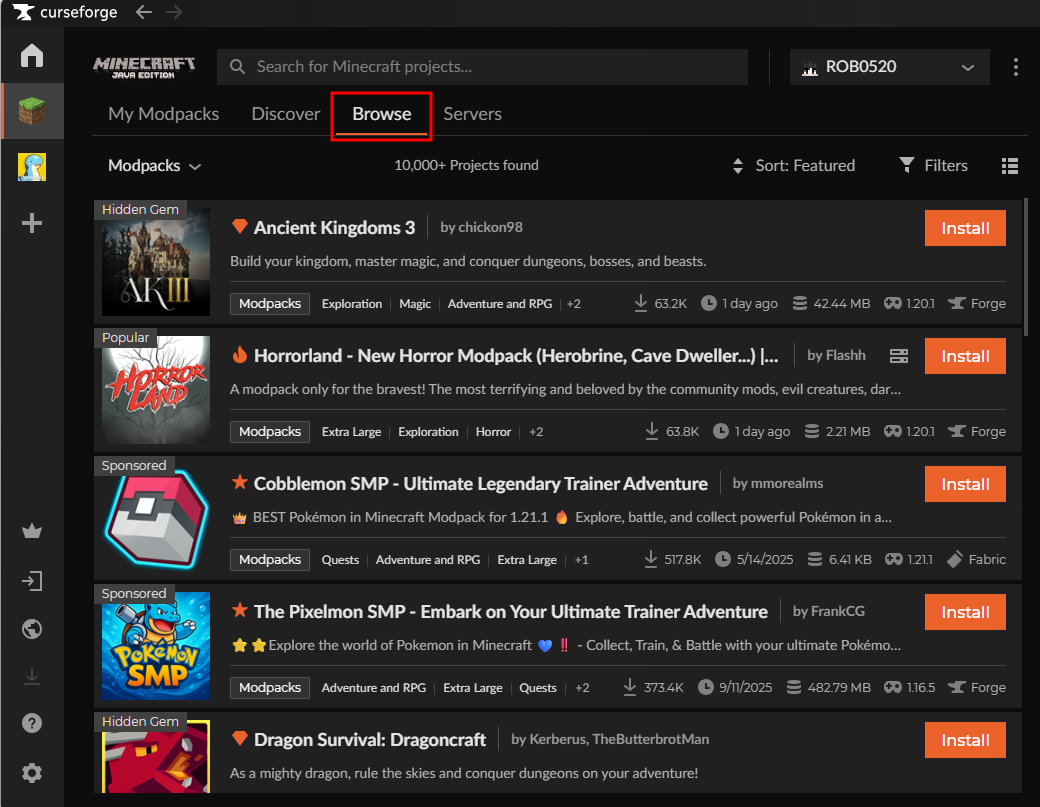Click author mmorealms
The image size is (1040, 807).
pyautogui.click(x=787, y=483)
